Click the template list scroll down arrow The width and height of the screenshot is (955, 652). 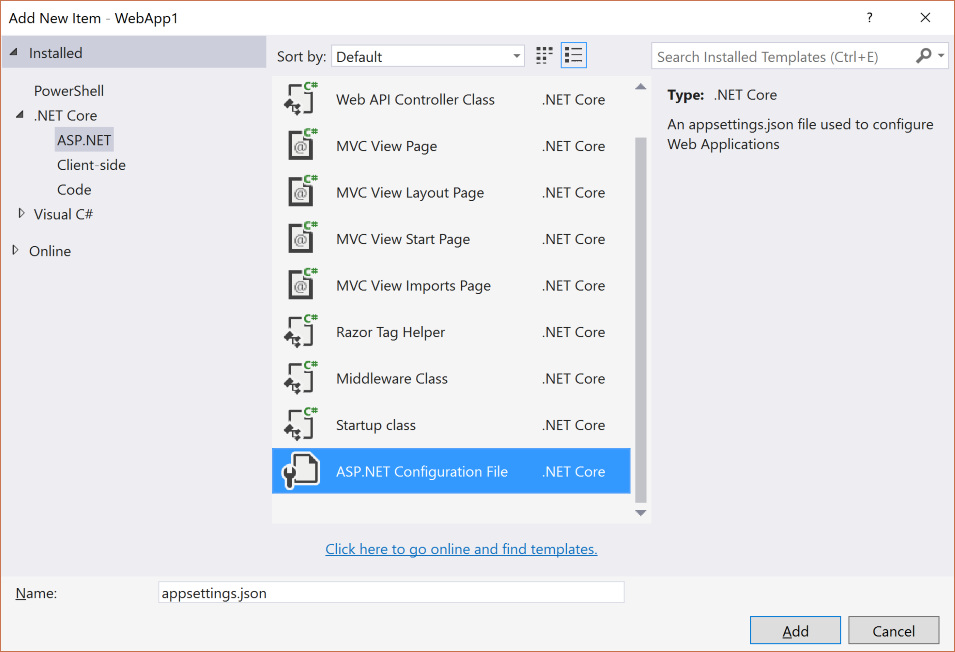pos(640,513)
